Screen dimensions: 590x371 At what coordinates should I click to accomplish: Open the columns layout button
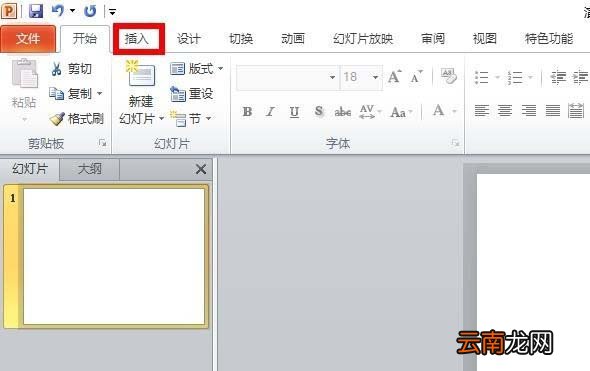click(x=576, y=111)
